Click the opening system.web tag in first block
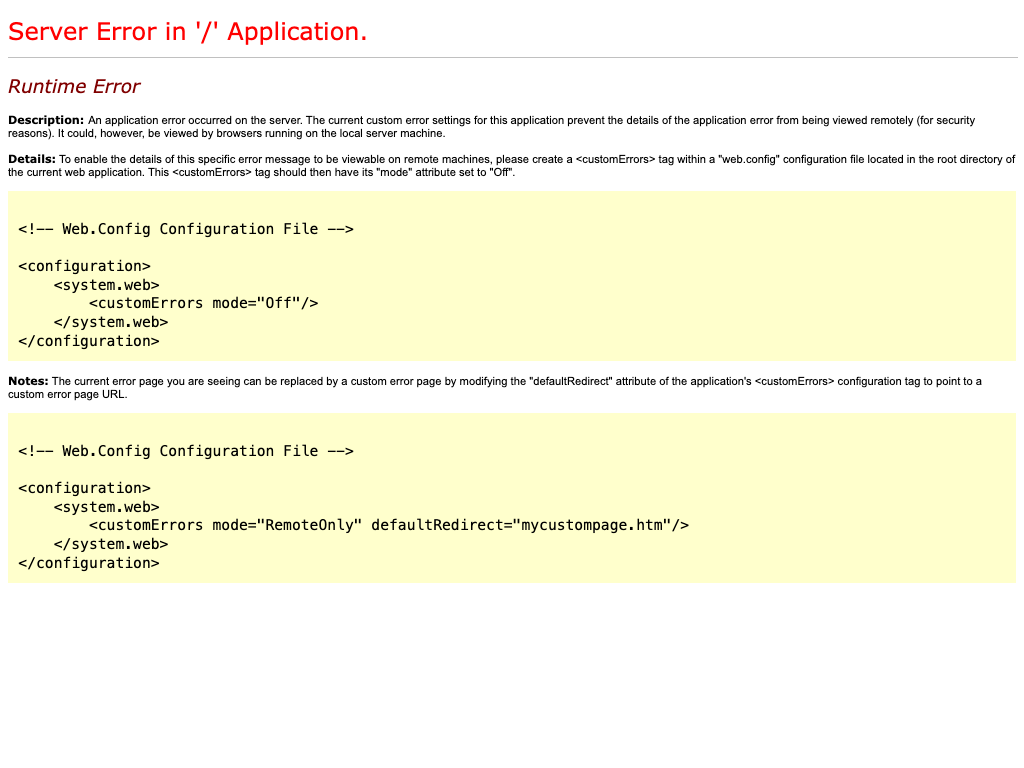Screen dimensions: 1024x768 pyautogui.click(x=106, y=285)
